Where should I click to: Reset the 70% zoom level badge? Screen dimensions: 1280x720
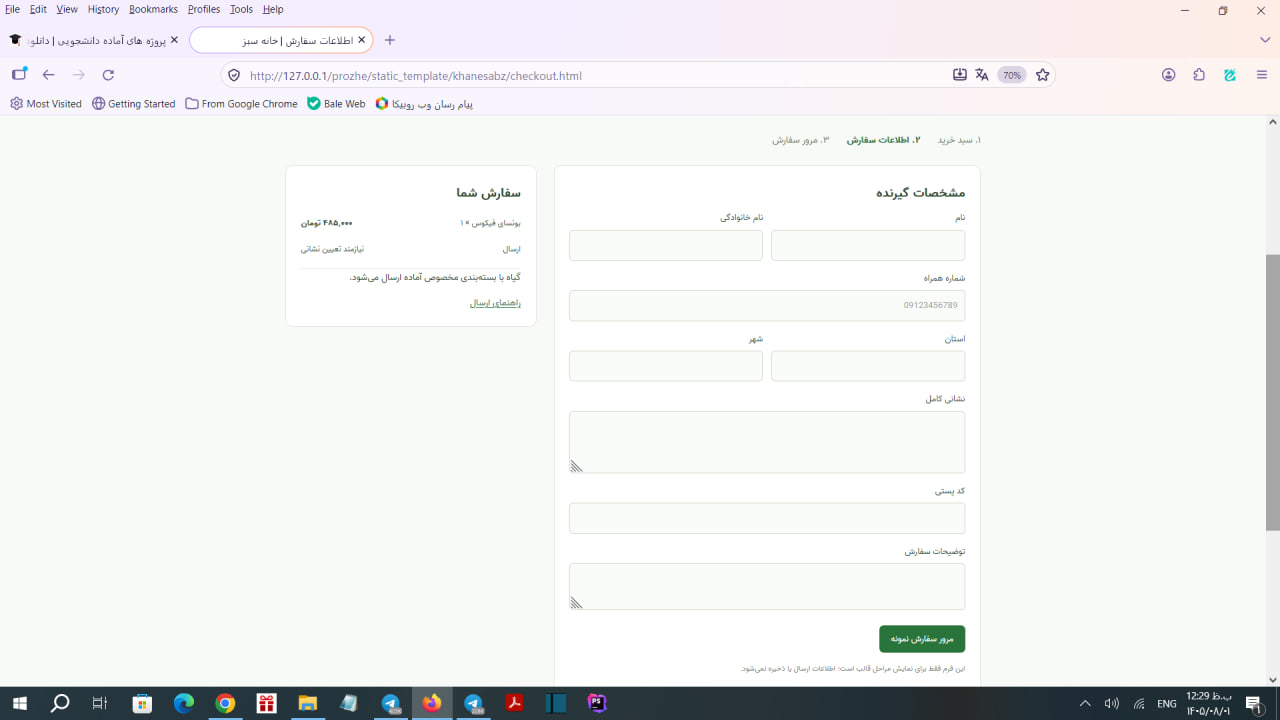pos(1012,75)
